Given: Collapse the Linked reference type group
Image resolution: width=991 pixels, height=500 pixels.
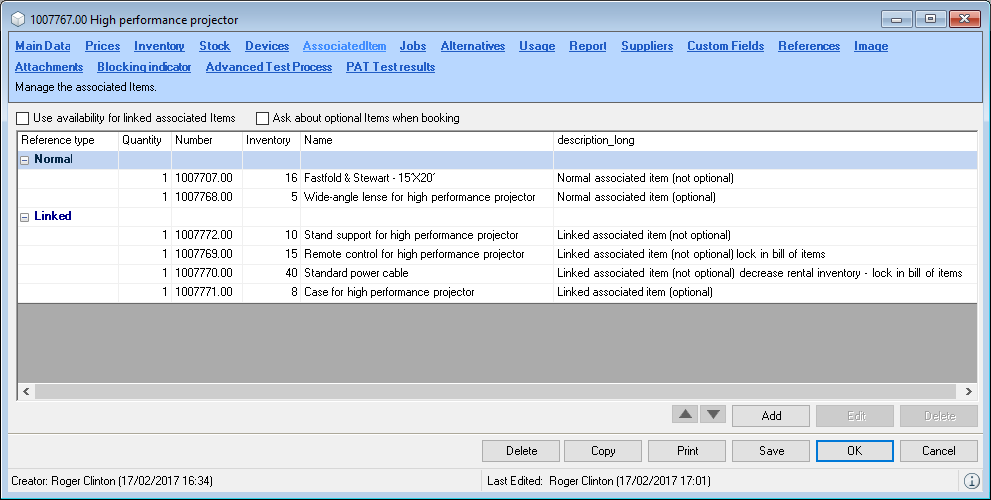Looking at the screenshot, I should point(24,216).
